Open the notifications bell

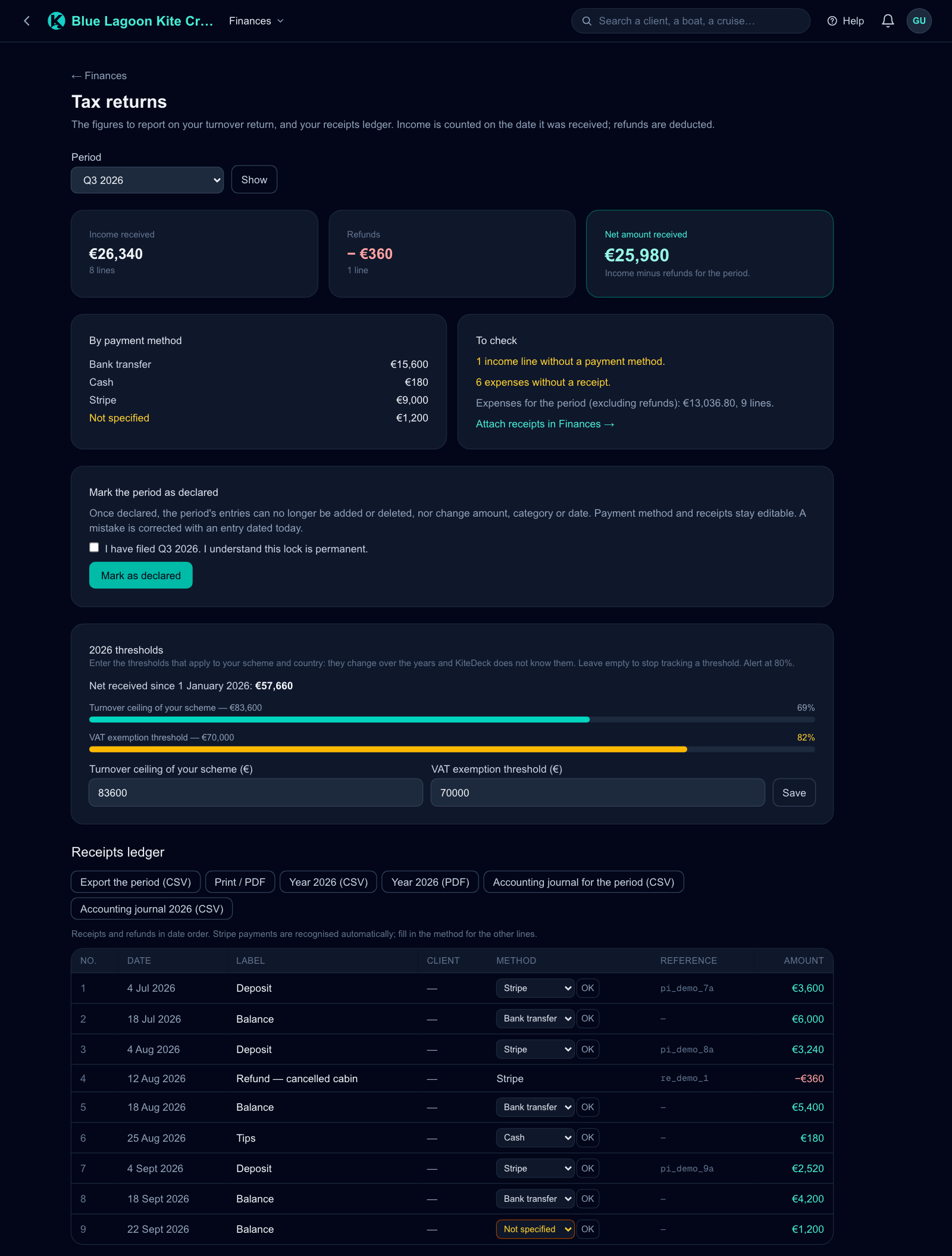click(888, 21)
